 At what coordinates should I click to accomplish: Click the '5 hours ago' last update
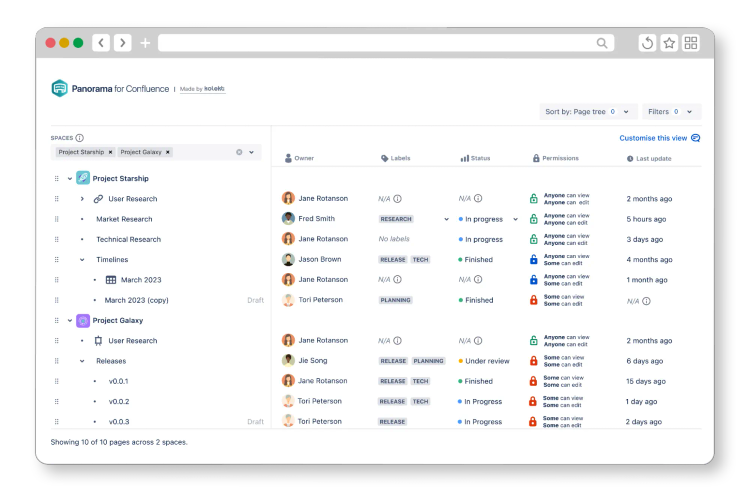[646, 219]
